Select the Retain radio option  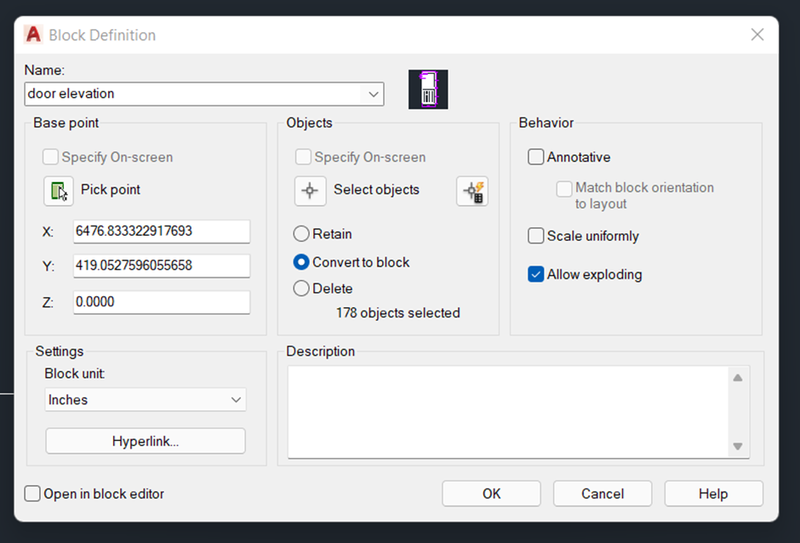[301, 234]
